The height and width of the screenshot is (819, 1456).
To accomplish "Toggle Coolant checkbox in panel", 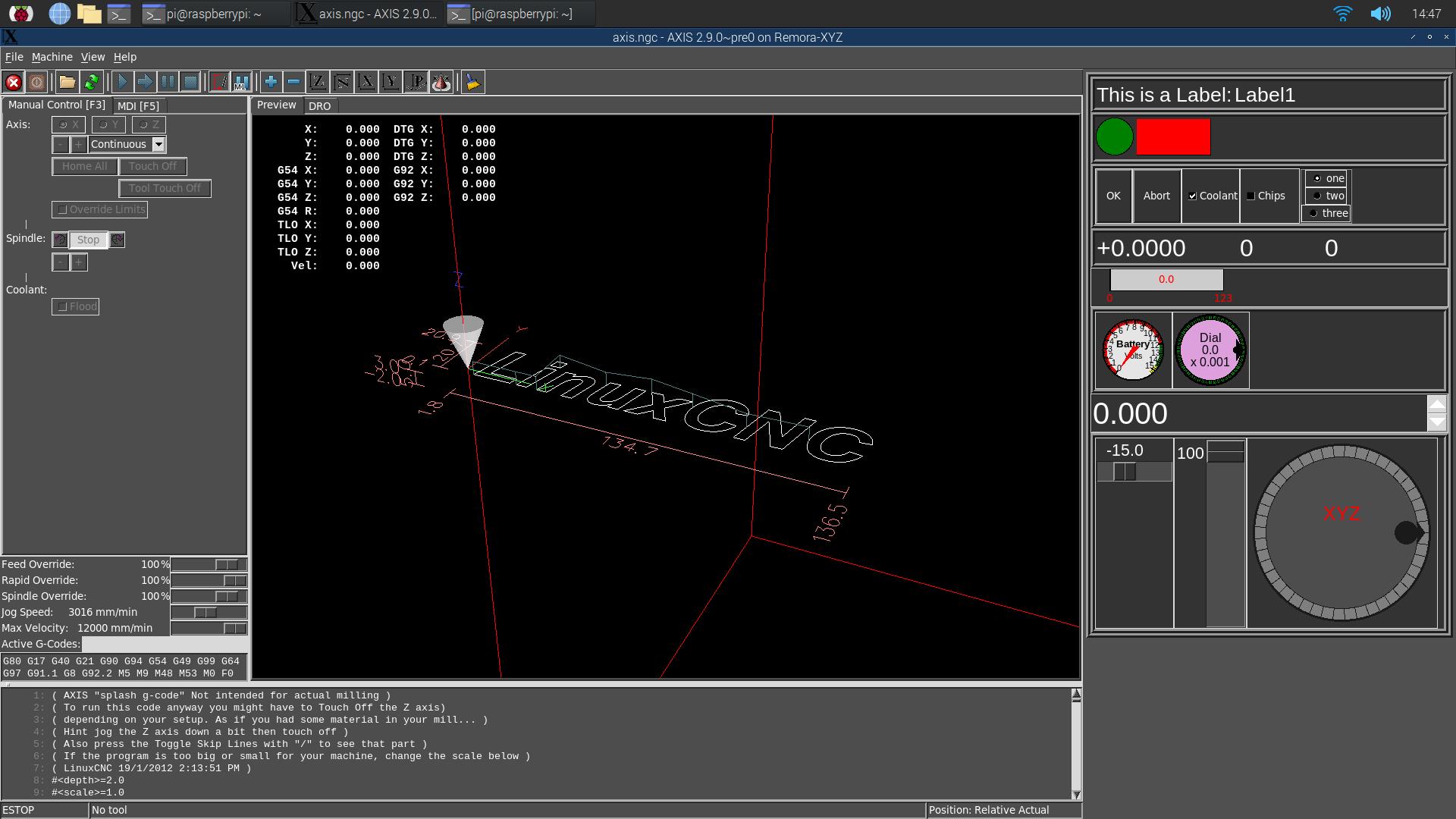I will click(x=1211, y=196).
